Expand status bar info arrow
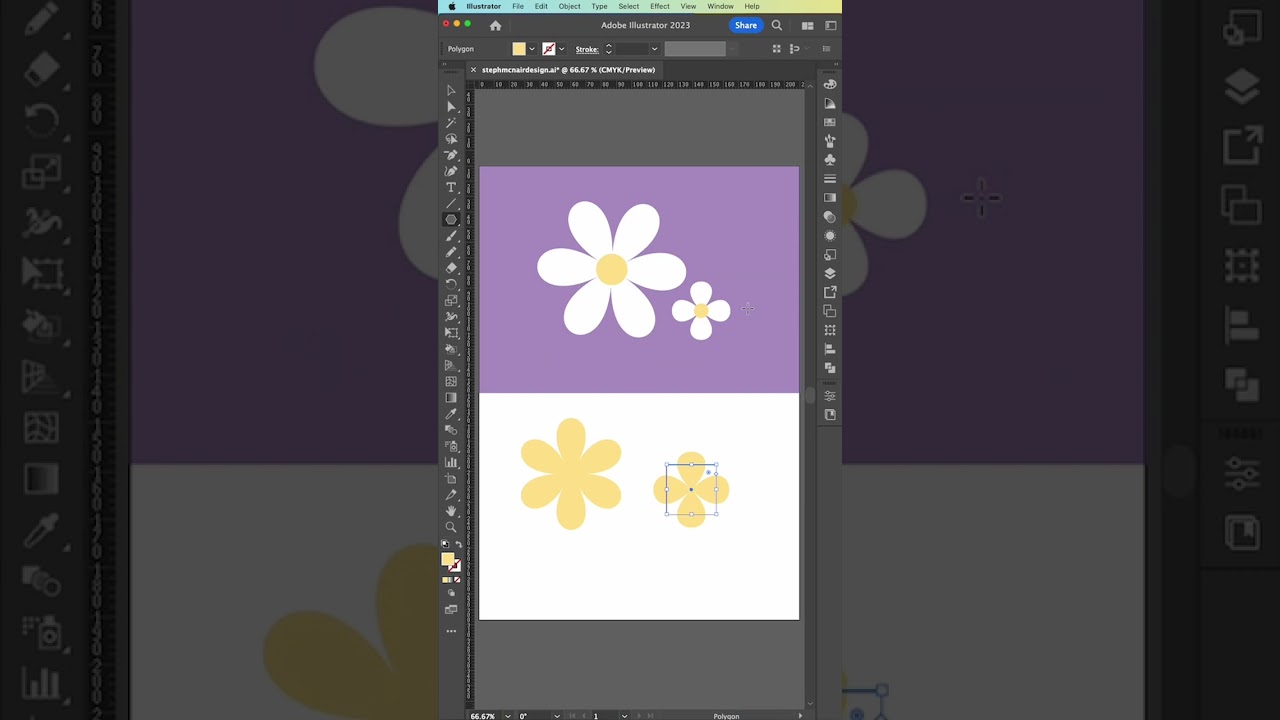This screenshot has width=1280, height=720. click(x=800, y=716)
